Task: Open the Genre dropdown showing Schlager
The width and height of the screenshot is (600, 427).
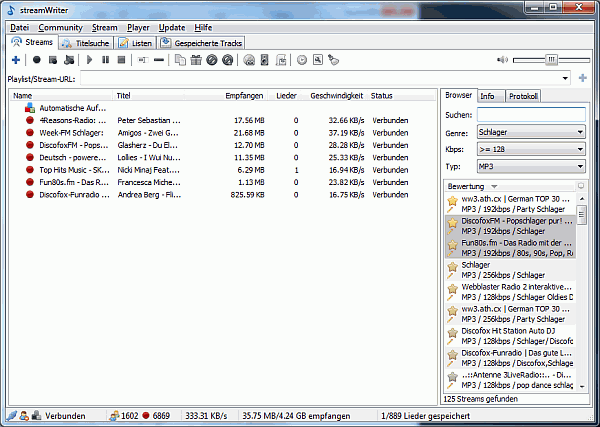Action: (531, 132)
